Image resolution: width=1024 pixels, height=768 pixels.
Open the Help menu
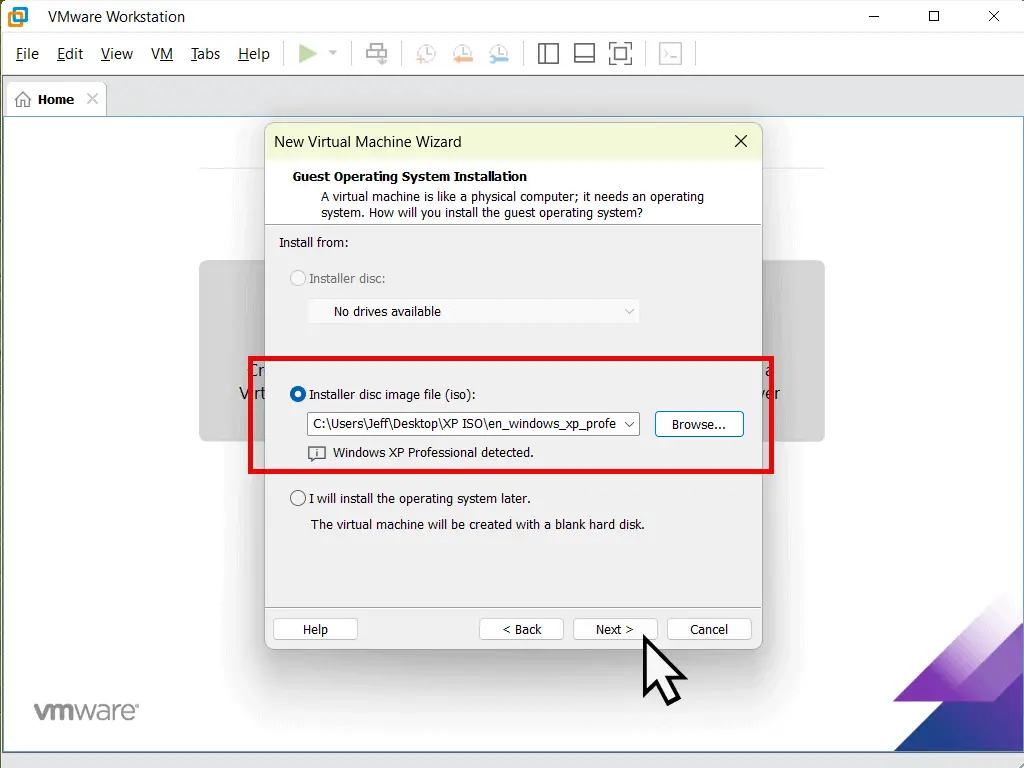pyautogui.click(x=253, y=54)
